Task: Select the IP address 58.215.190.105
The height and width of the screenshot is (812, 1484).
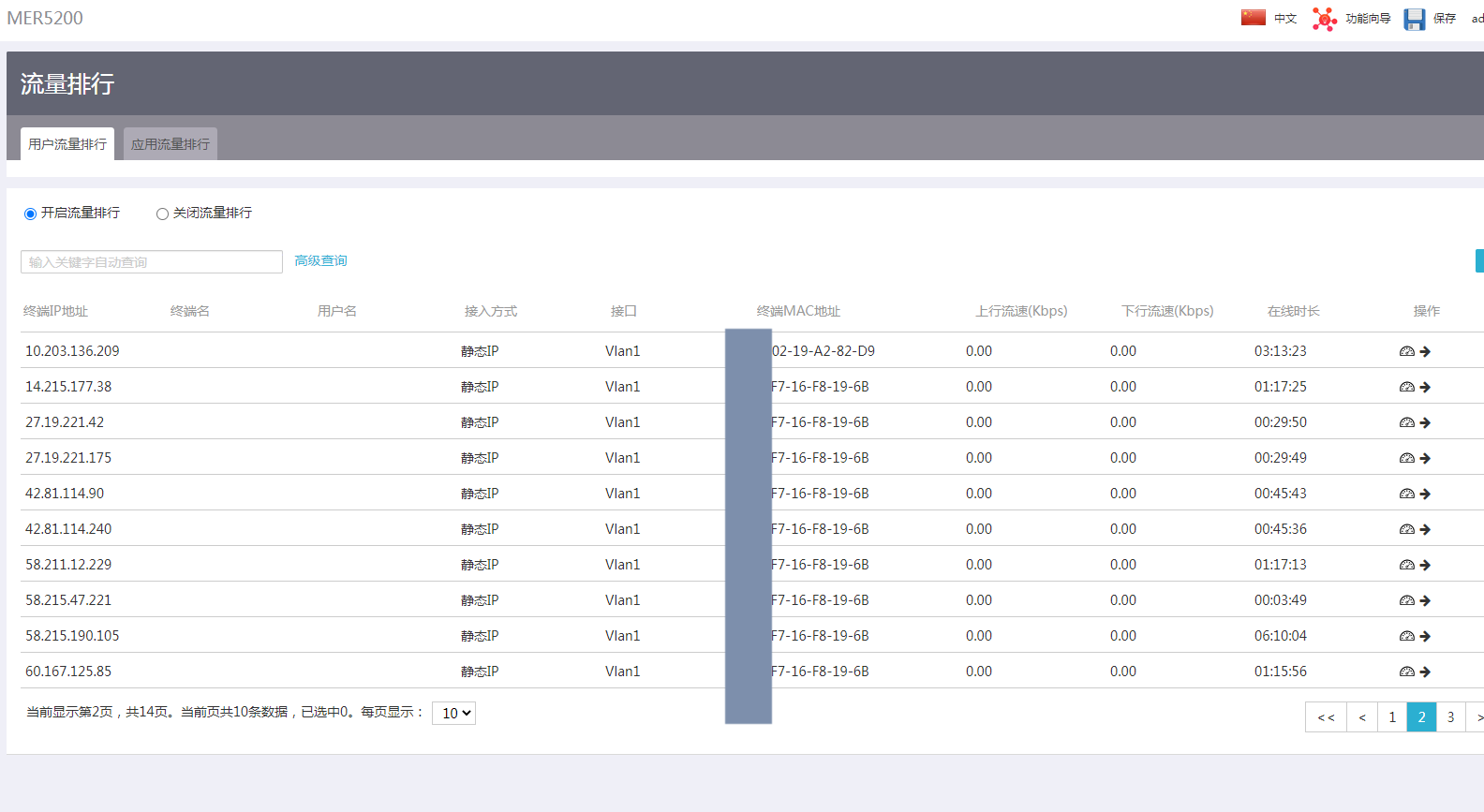Action: click(x=72, y=636)
